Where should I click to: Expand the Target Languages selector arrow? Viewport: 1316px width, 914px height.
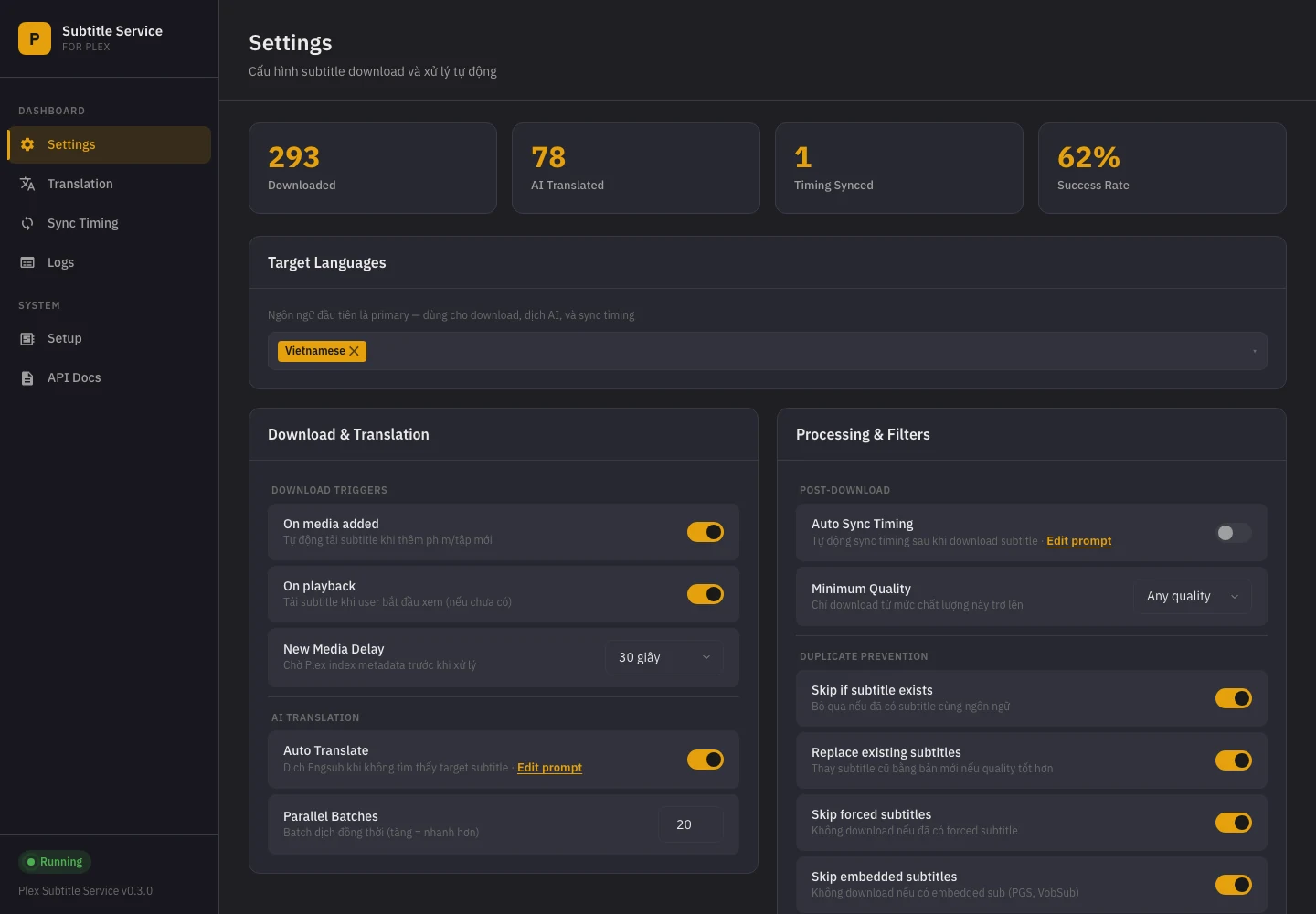click(x=1254, y=351)
